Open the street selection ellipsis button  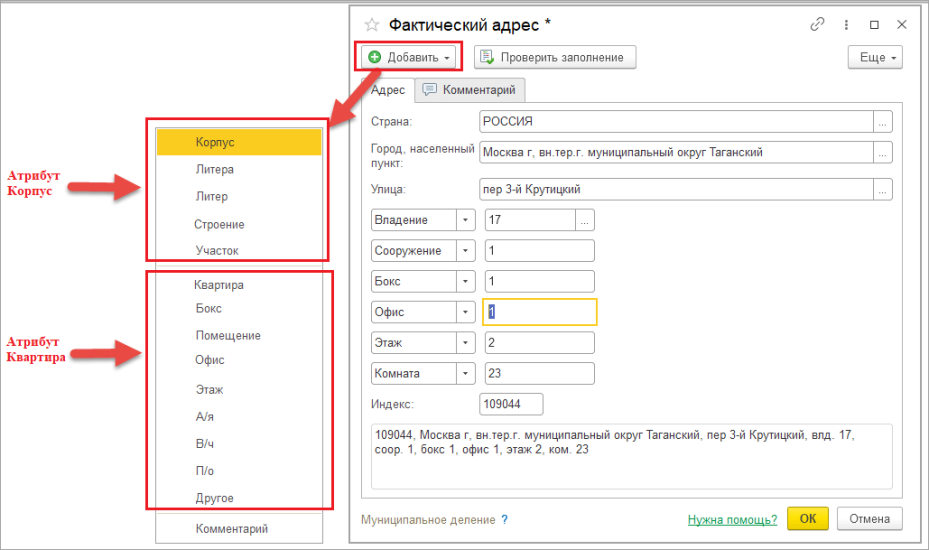882,190
